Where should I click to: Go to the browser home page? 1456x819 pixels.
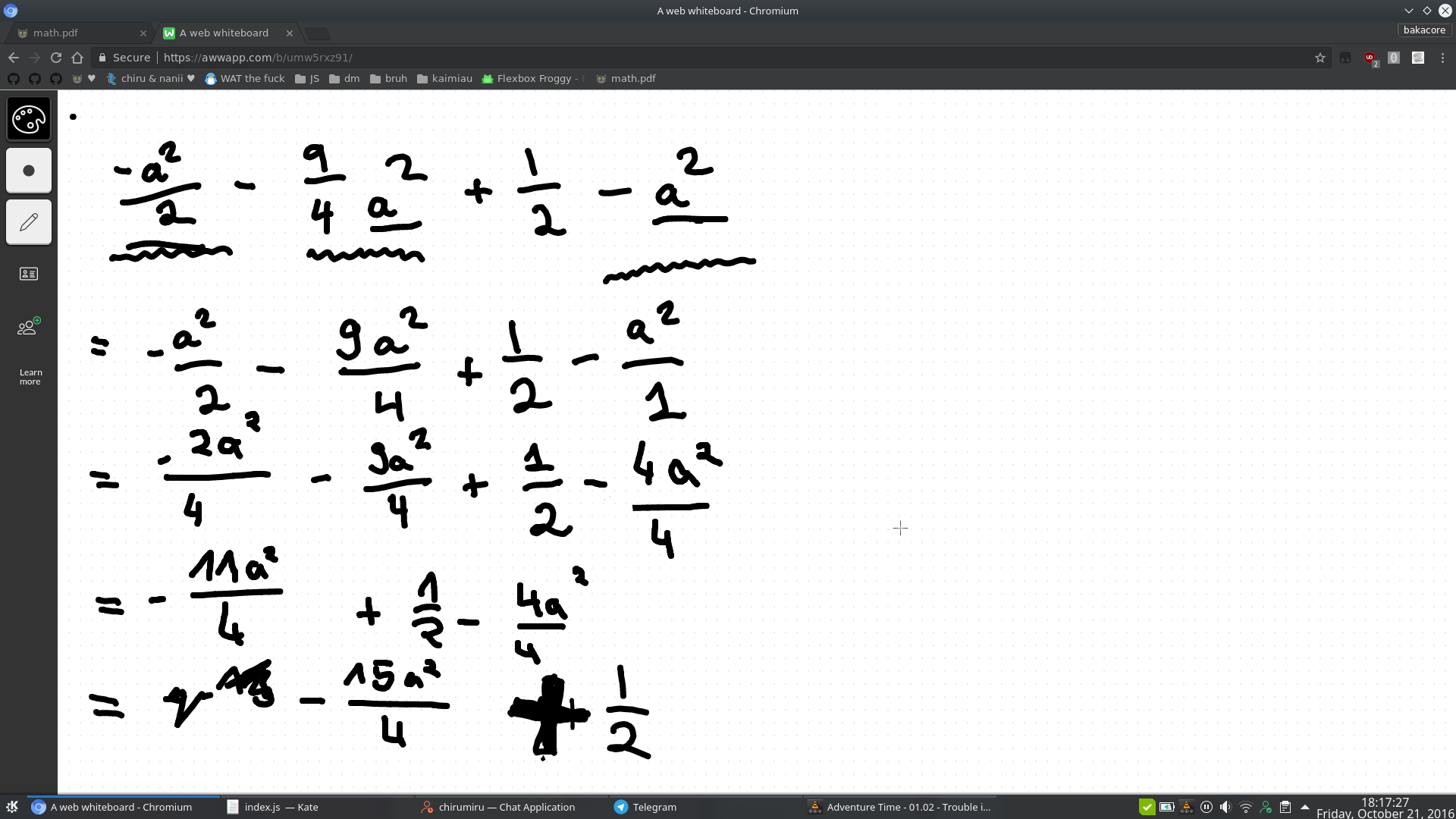coord(77,58)
